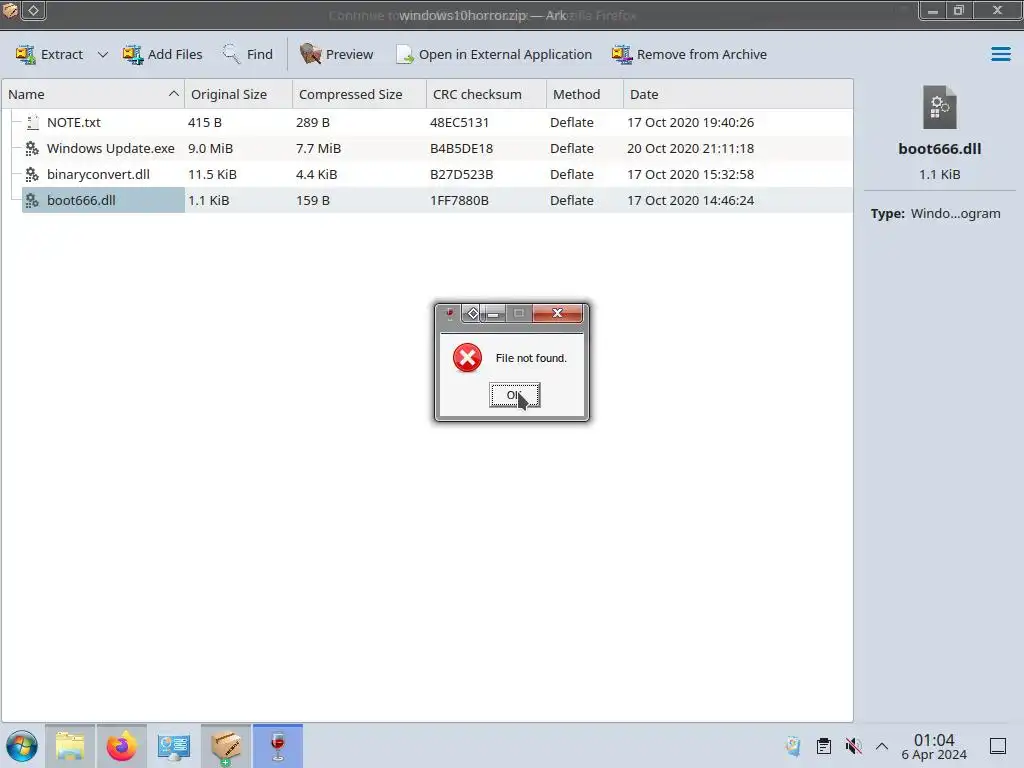Click the large boot666.dll preview icon
1024x768 pixels.
pos(940,108)
